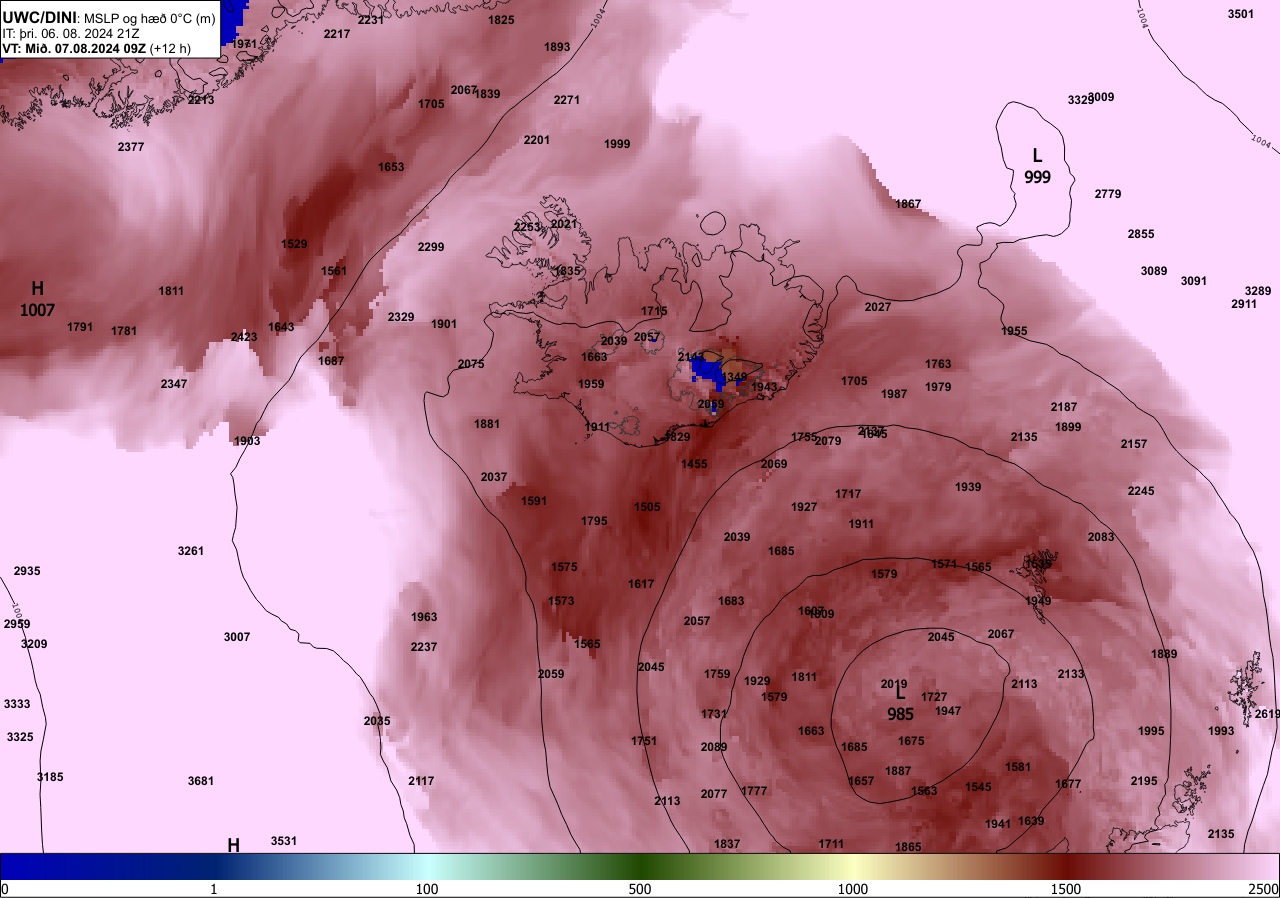
Task: Click the height value 1727
Action: click(x=934, y=697)
